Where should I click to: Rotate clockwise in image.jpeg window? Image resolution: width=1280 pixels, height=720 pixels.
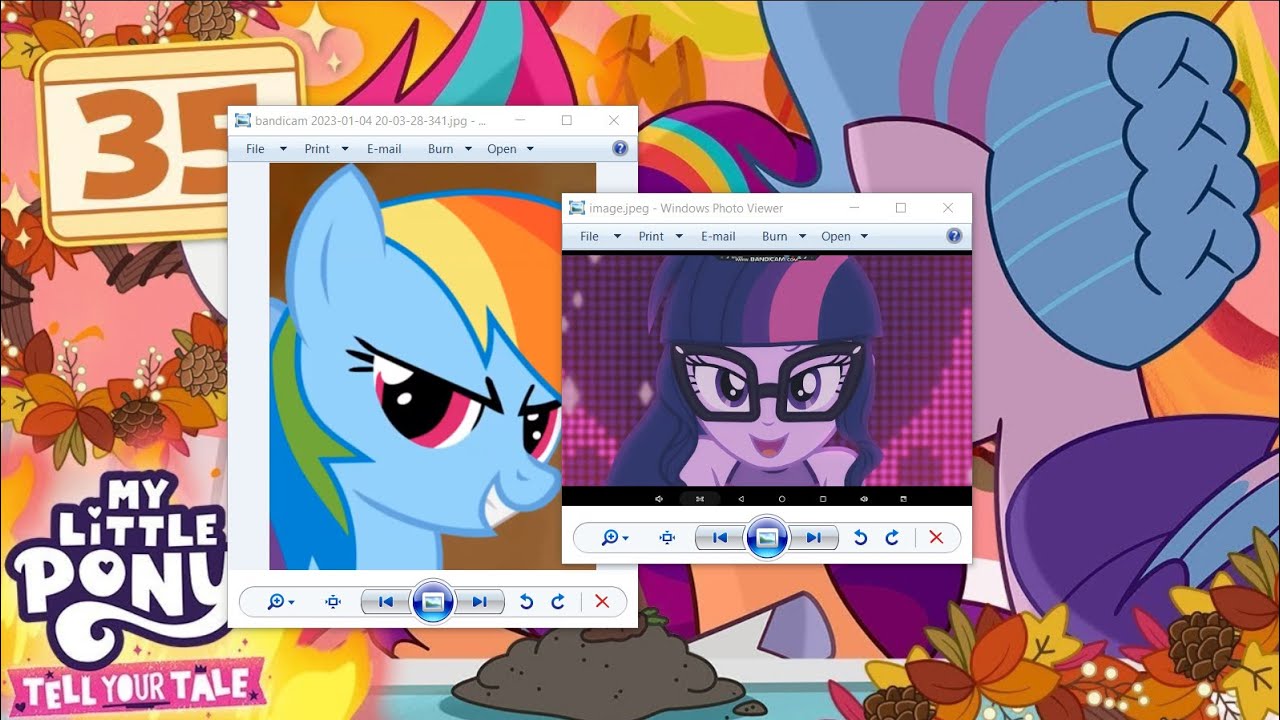pyautogui.click(x=892, y=538)
